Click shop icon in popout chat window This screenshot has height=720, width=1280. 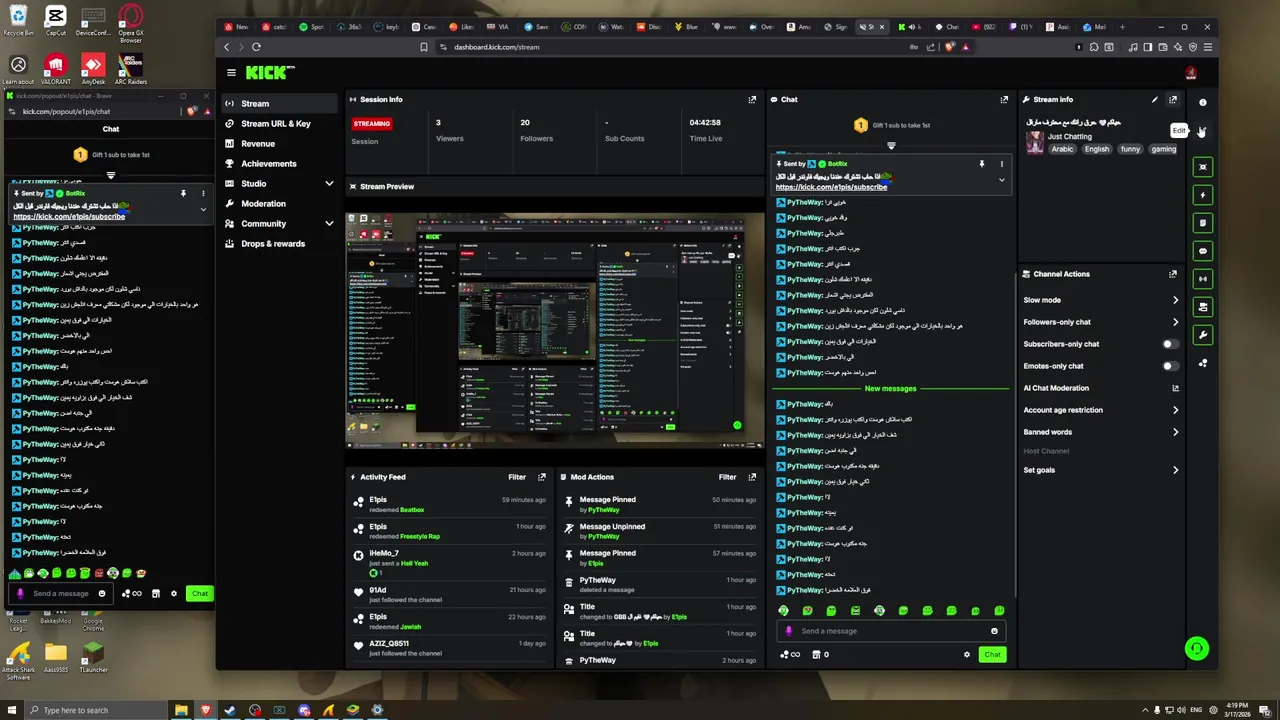(155, 593)
